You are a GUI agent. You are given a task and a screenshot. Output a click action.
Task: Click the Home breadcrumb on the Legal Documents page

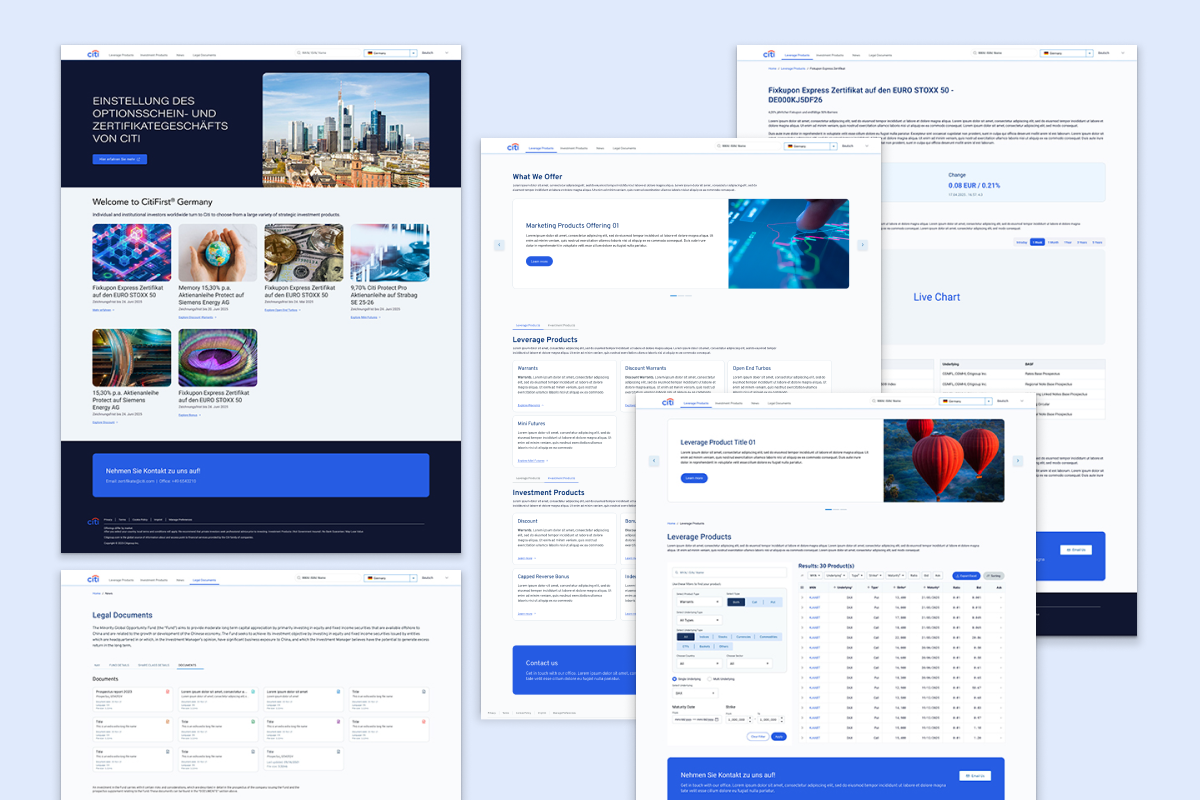[x=96, y=593]
